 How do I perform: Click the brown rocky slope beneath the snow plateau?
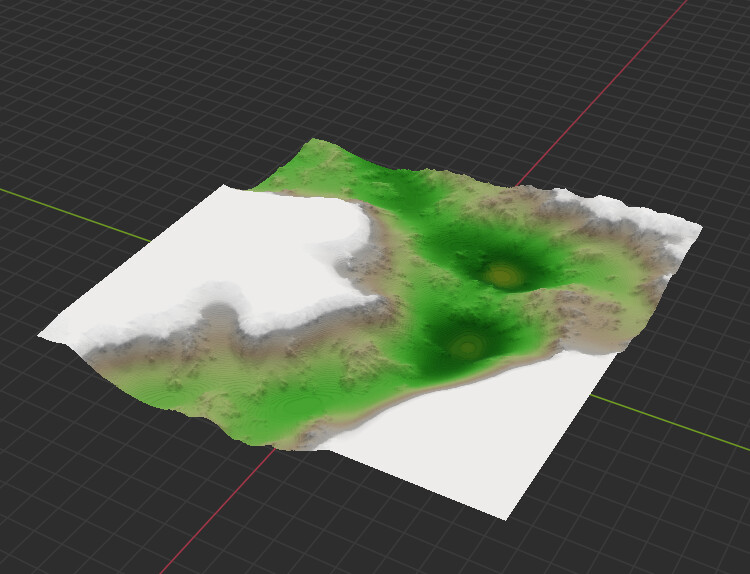pyautogui.click(x=200, y=345)
